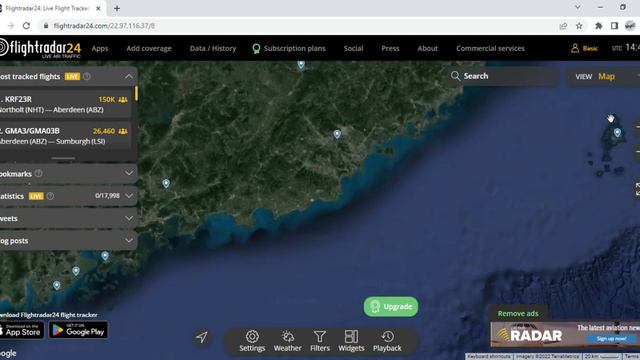640x360 pixels.
Task: Click the browser reload button
Action: coord(27,26)
